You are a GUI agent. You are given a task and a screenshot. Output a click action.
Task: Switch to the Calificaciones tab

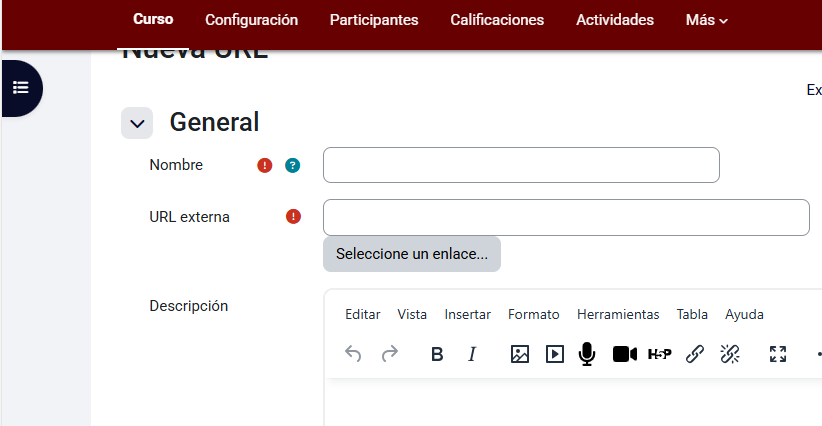coord(497,20)
